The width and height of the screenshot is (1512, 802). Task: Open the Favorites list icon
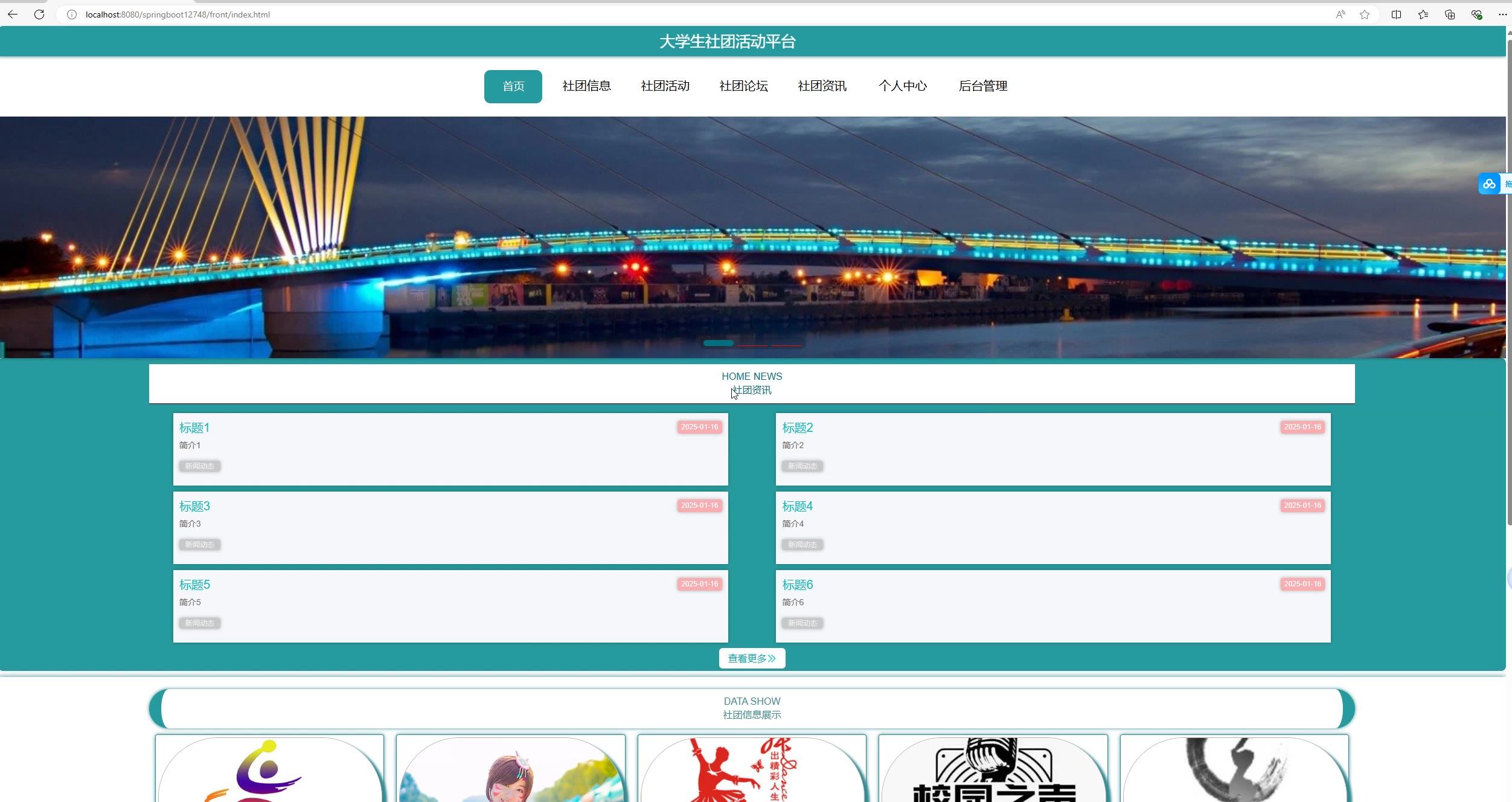tap(1423, 14)
